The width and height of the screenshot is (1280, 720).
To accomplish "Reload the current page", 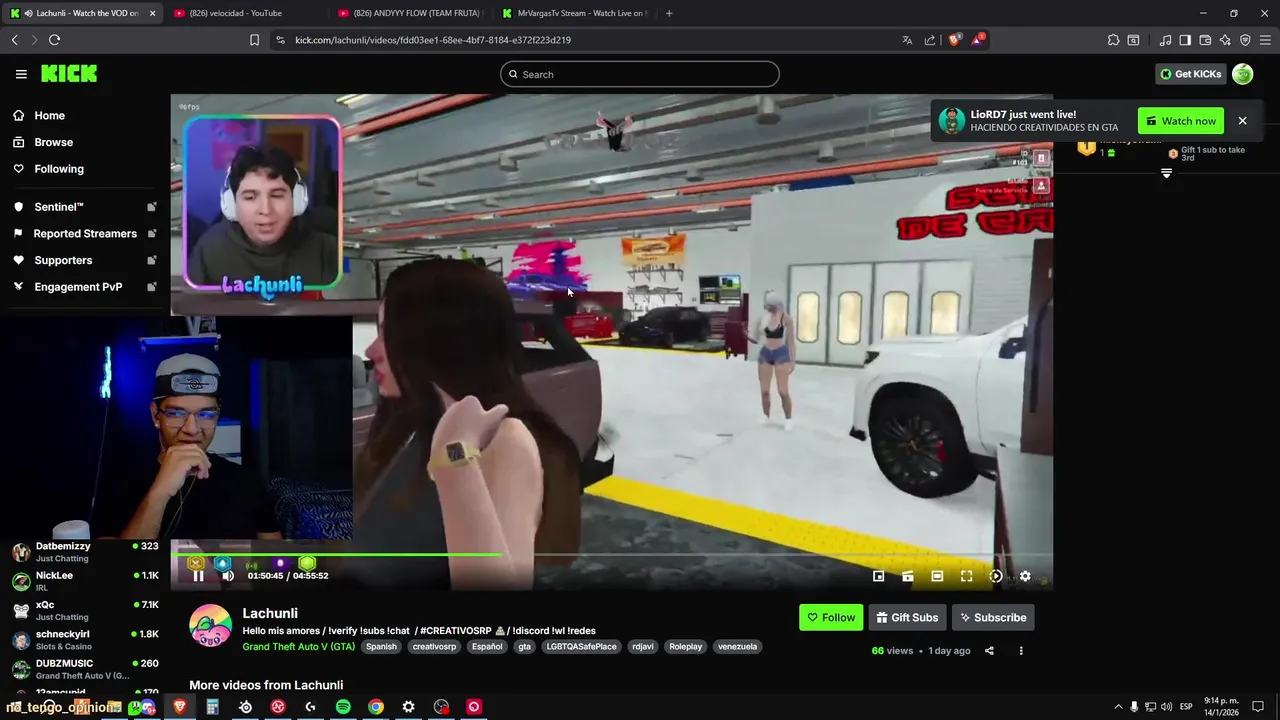I will [54, 40].
